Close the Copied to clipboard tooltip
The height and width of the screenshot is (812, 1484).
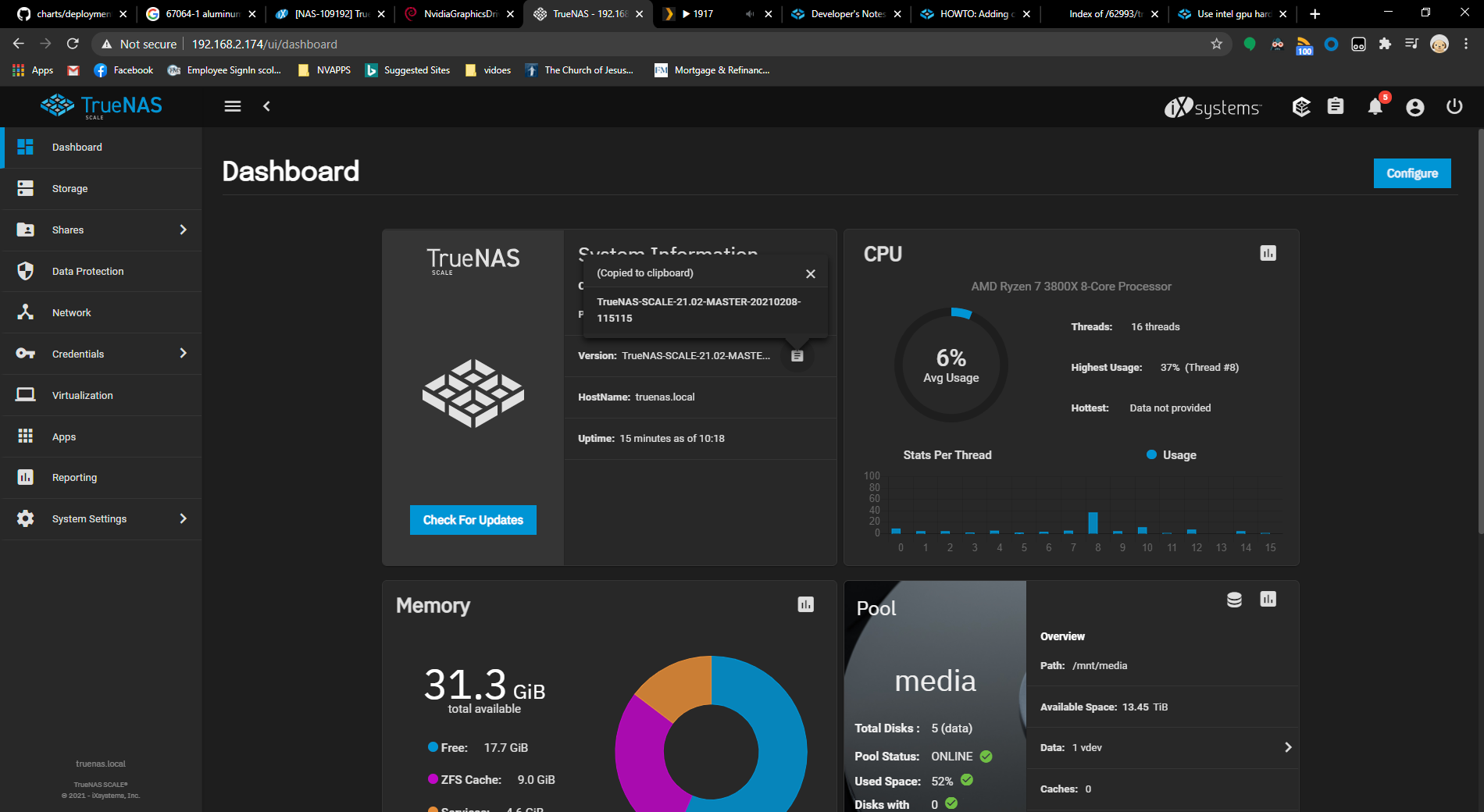[811, 274]
